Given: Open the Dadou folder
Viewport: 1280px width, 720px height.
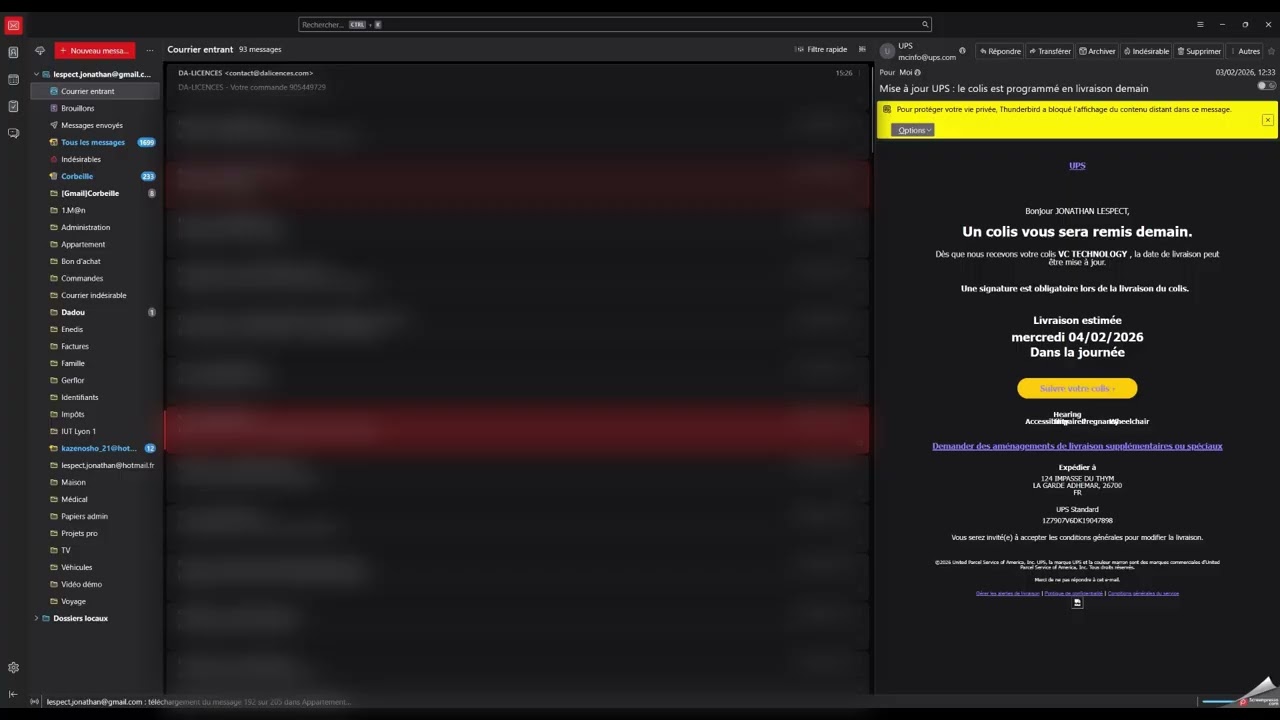Looking at the screenshot, I should [95, 312].
